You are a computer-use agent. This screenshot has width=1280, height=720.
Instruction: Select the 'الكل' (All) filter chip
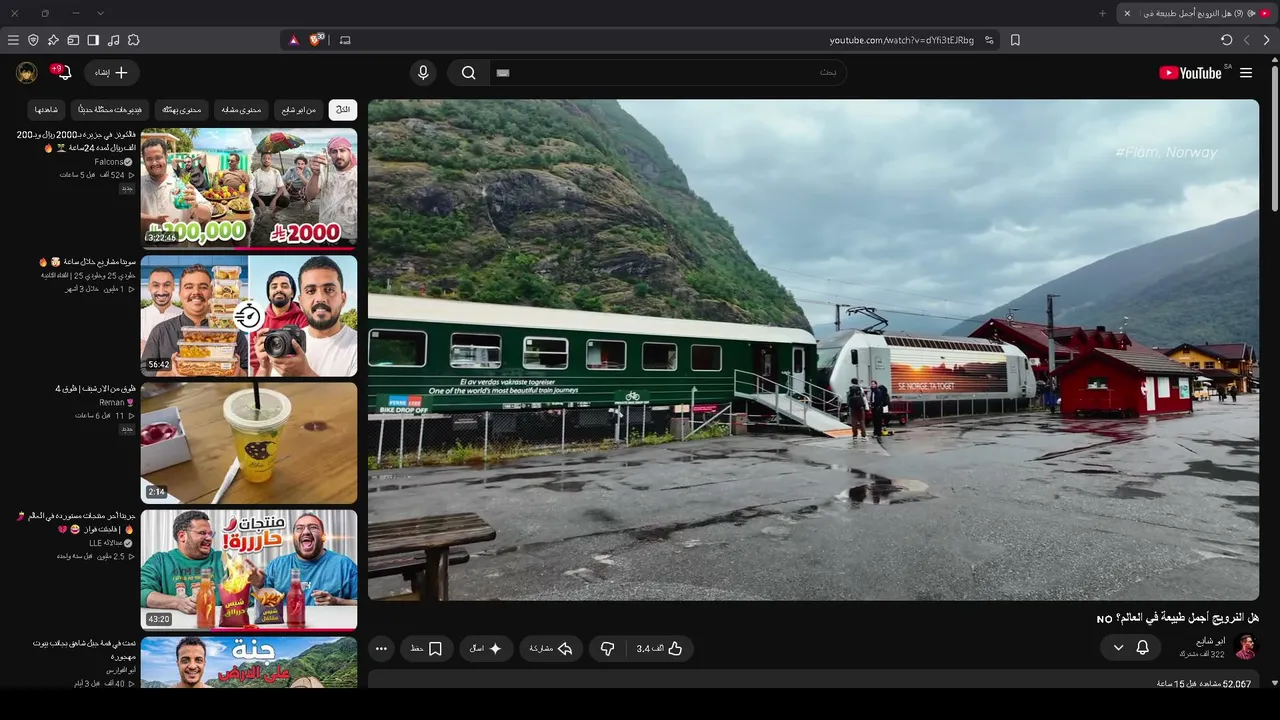(343, 110)
